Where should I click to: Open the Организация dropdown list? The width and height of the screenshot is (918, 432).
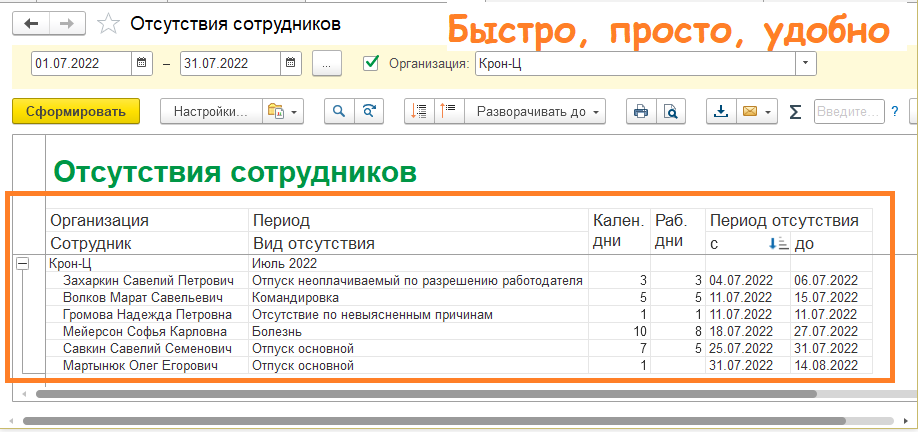pyautogui.click(x=806, y=63)
